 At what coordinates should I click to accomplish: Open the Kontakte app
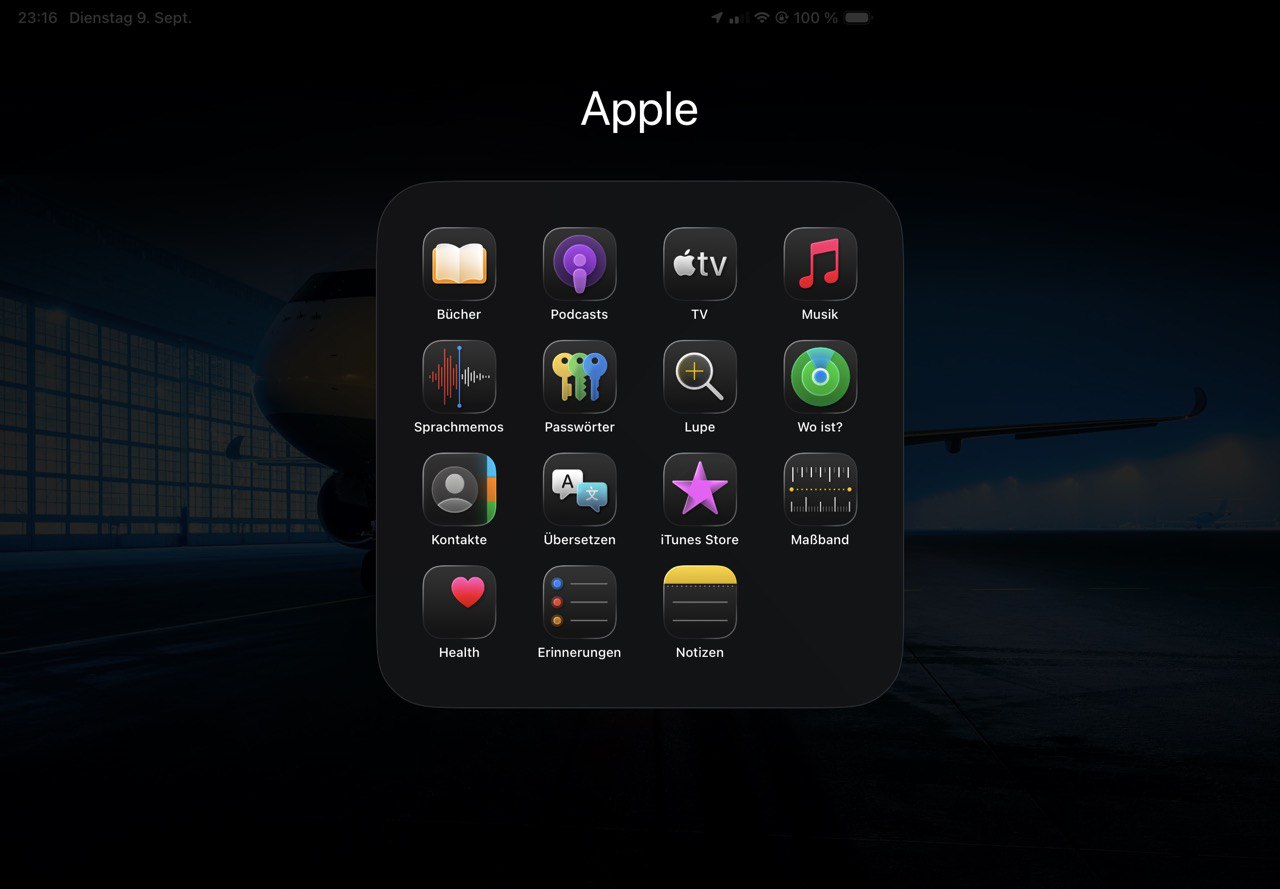pos(459,490)
